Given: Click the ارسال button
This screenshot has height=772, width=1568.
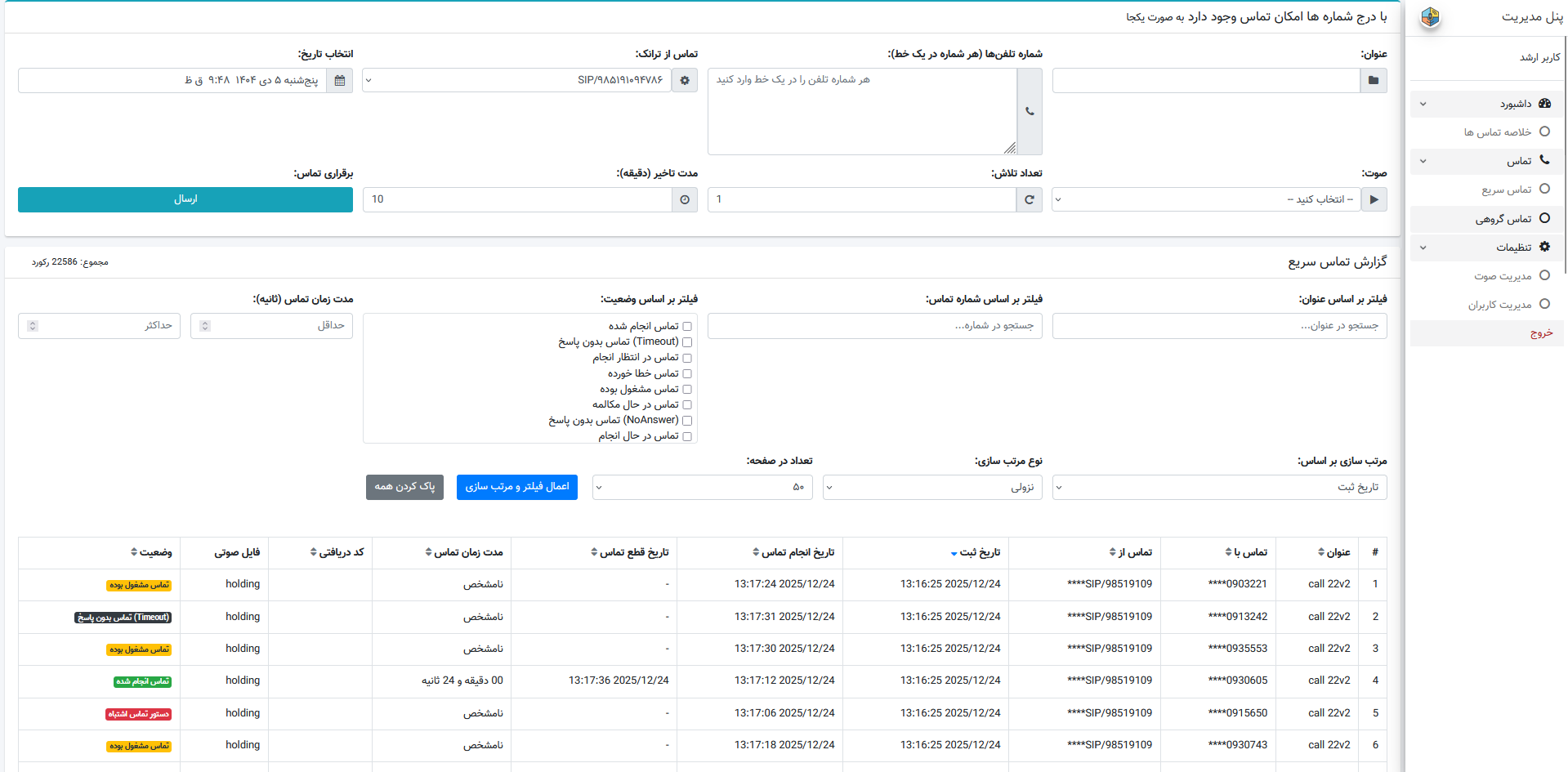Looking at the screenshot, I should coord(185,200).
